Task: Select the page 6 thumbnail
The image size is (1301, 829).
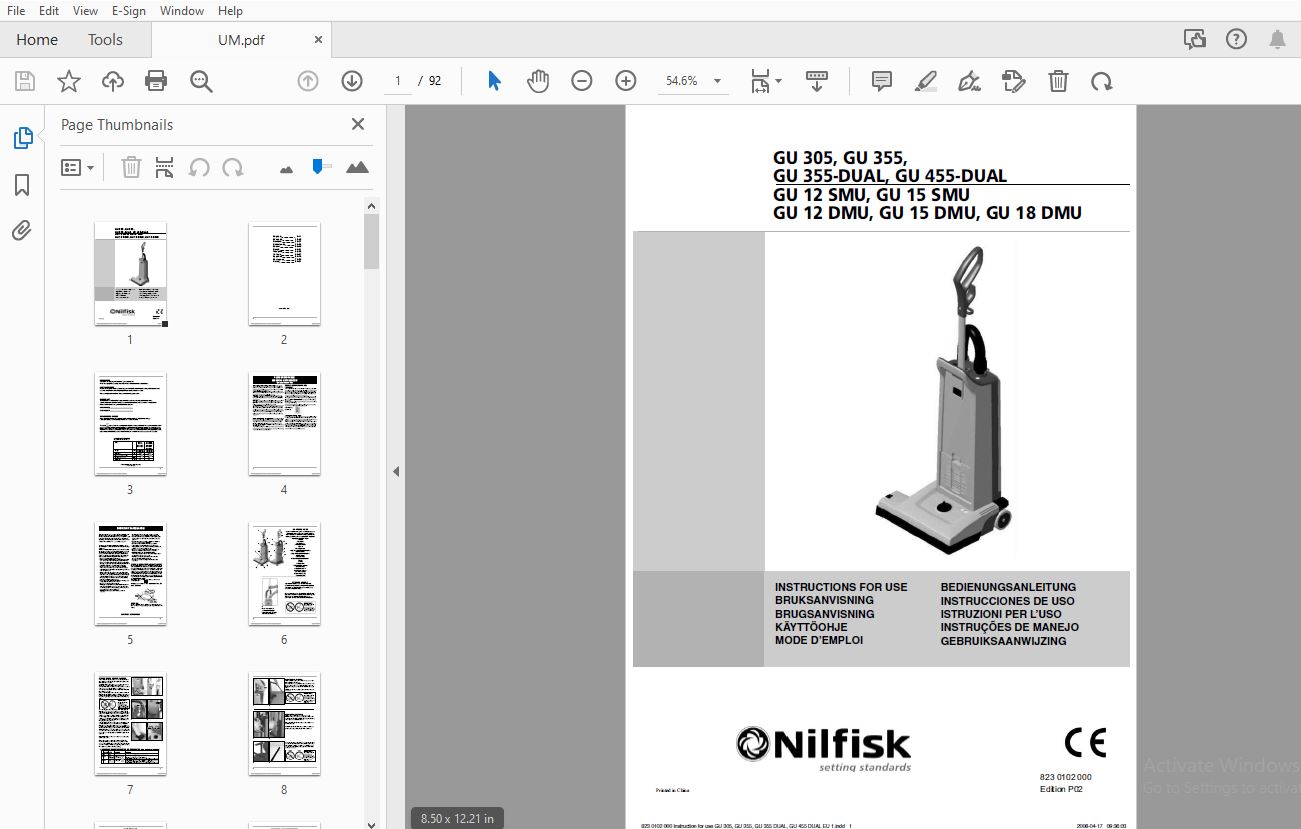Action: pos(284,574)
